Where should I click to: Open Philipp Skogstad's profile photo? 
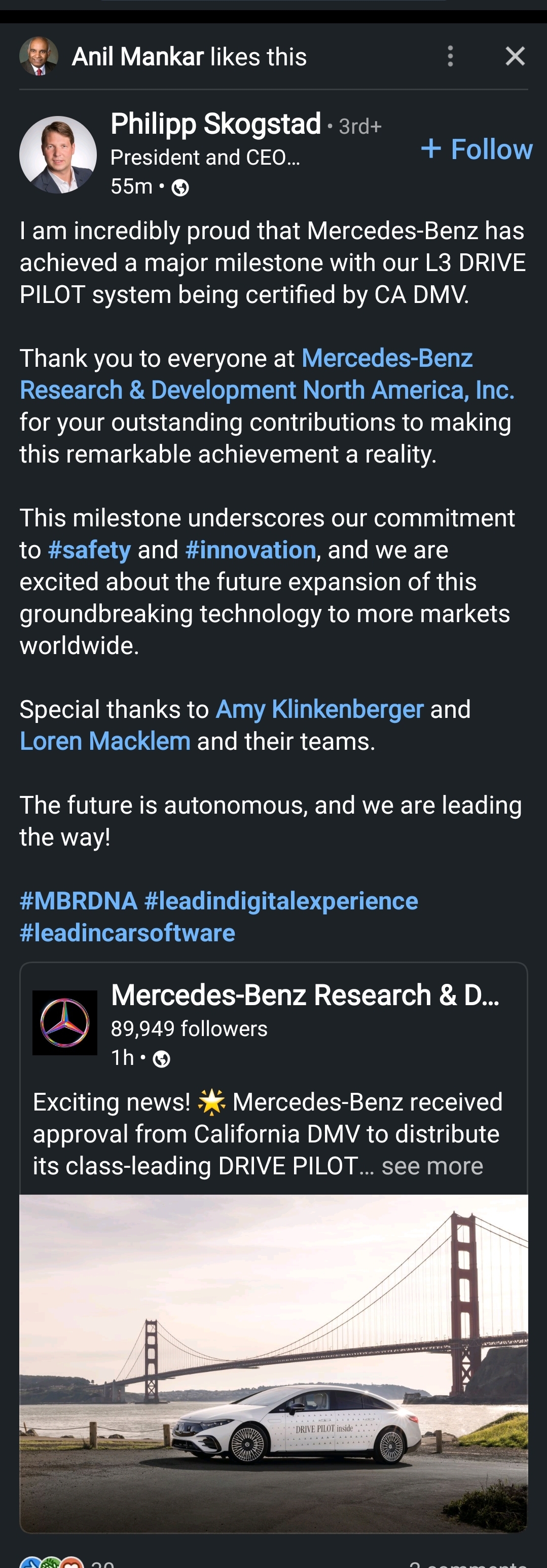58,155
